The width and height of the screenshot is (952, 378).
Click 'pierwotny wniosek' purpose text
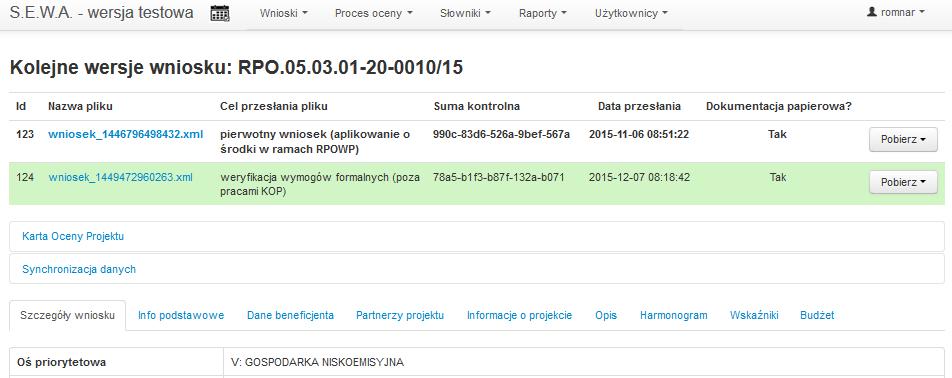pyautogui.click(x=315, y=142)
